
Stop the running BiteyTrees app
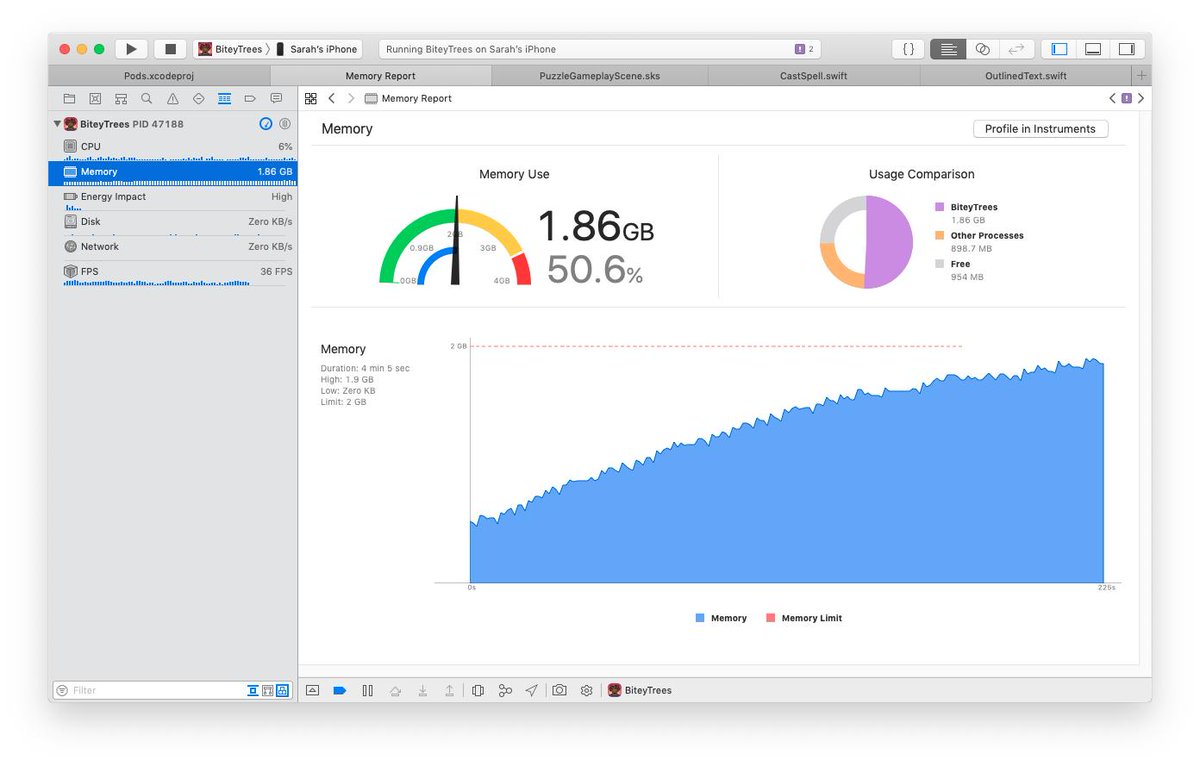(170, 49)
